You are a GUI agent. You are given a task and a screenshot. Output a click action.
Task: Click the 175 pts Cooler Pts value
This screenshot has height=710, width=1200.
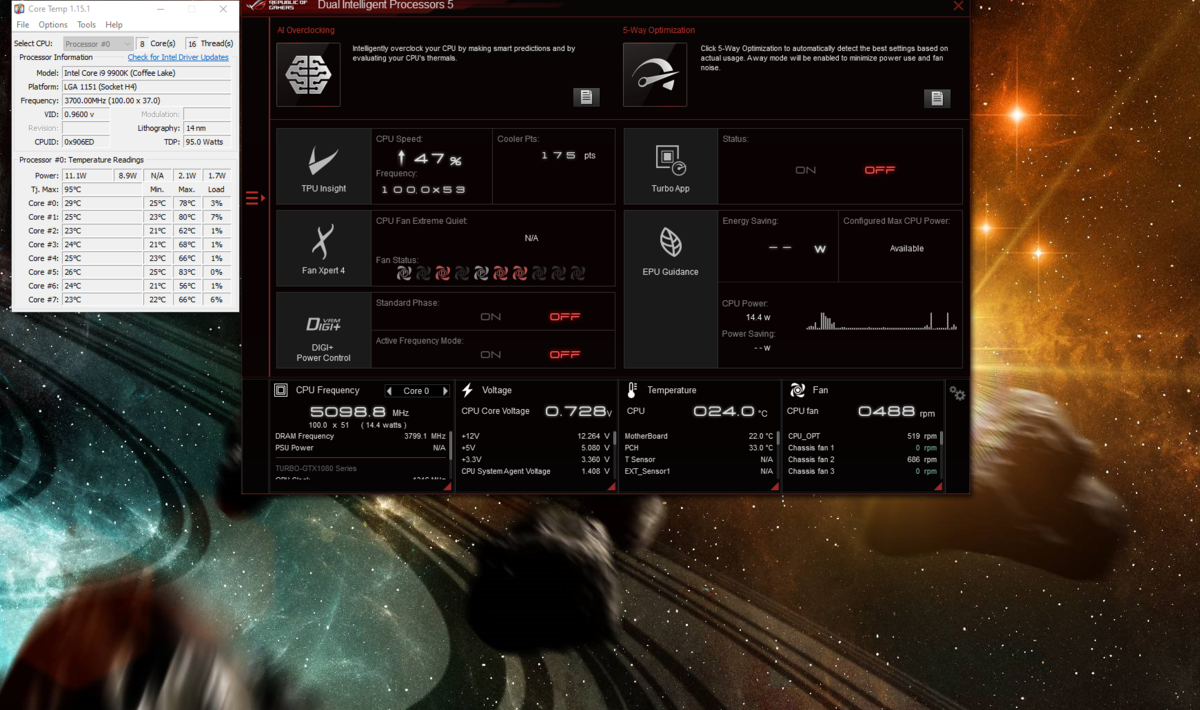[568, 156]
